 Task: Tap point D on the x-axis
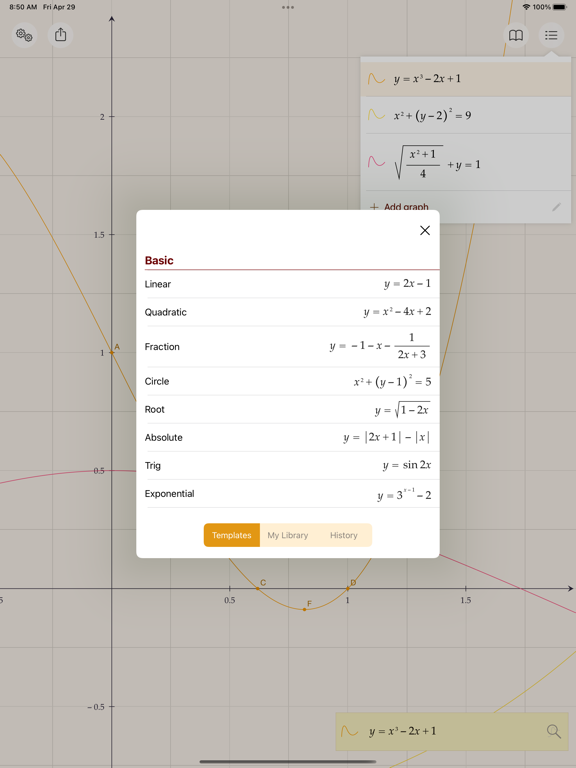click(x=348, y=588)
